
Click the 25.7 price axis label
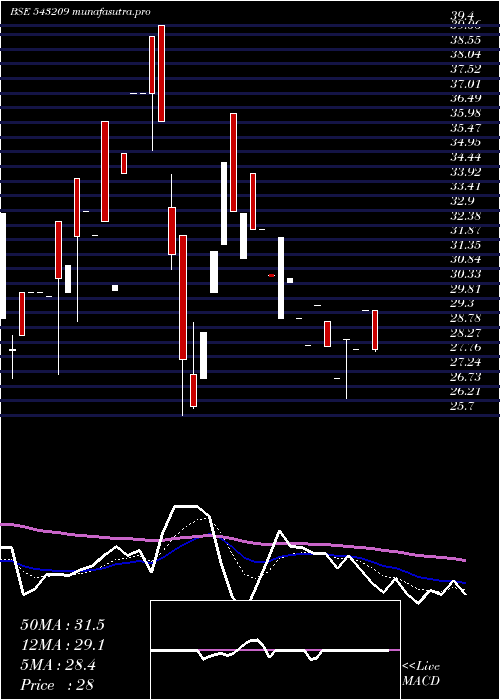(x=462, y=407)
